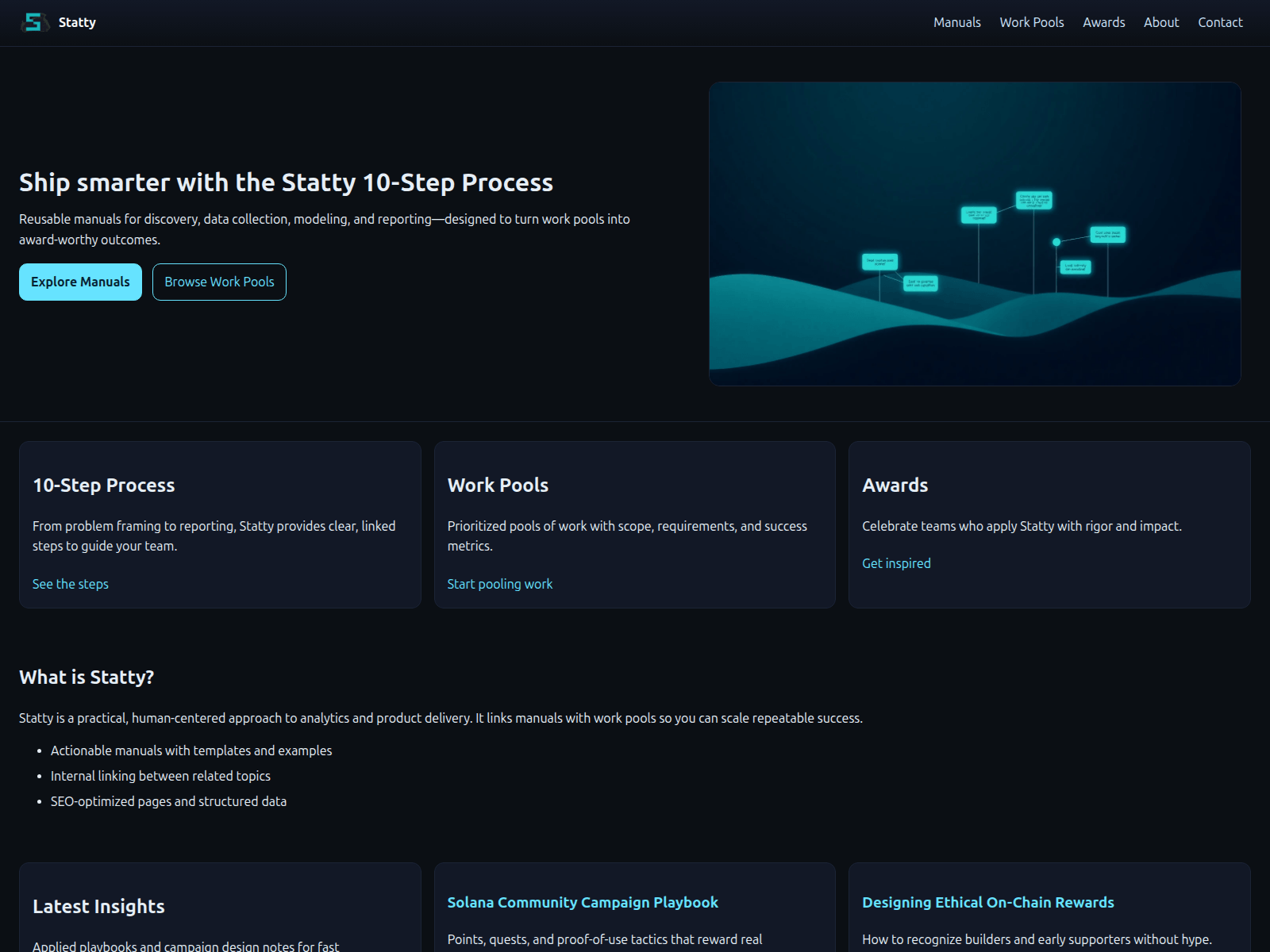Go to Work Pools in navigation
This screenshot has height=952, width=1270.
(1031, 22)
